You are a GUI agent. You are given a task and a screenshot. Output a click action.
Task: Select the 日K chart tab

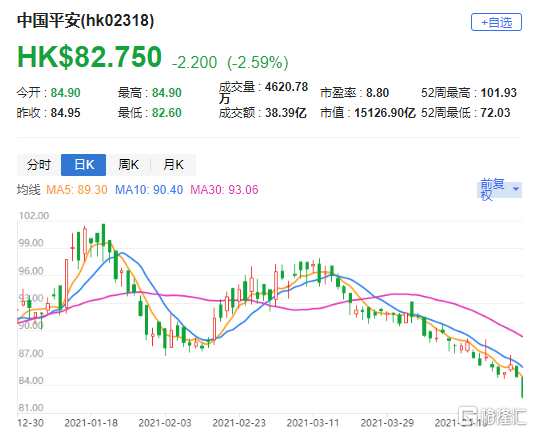(x=84, y=165)
